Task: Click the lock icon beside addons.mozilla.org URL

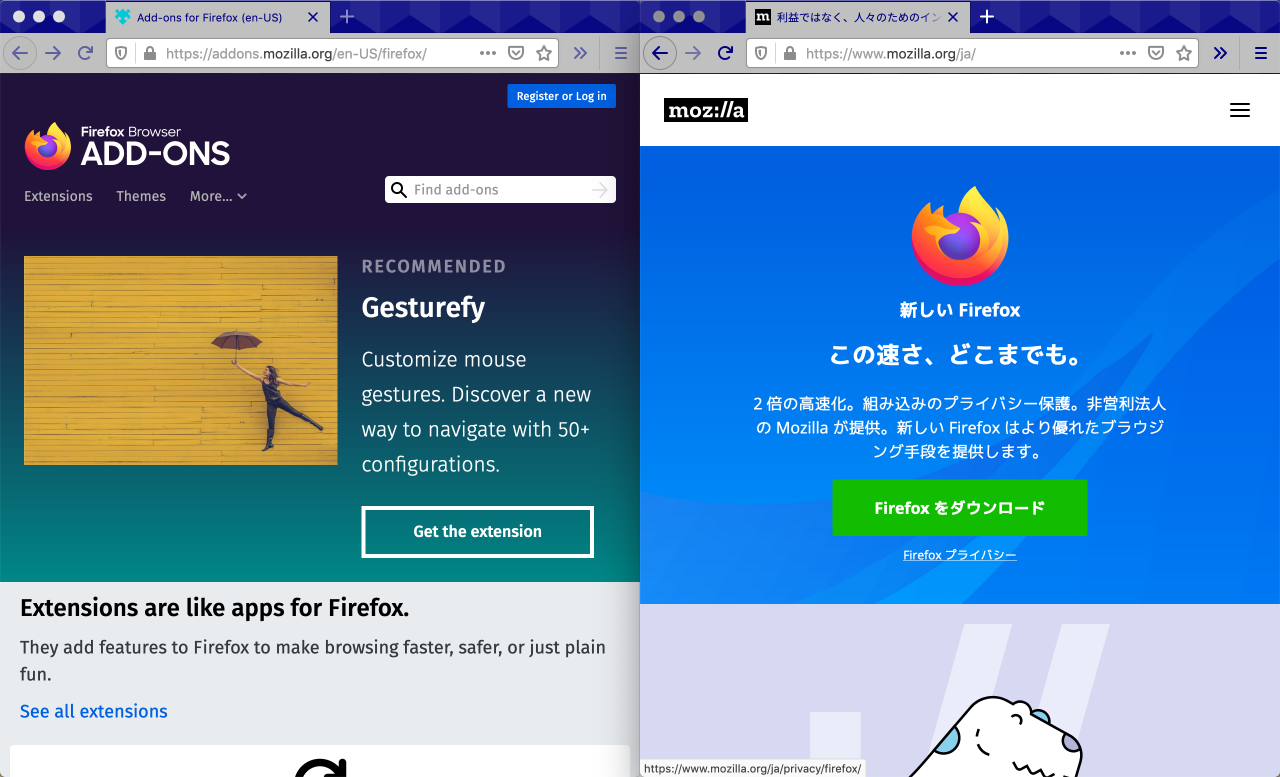Action: [x=149, y=53]
